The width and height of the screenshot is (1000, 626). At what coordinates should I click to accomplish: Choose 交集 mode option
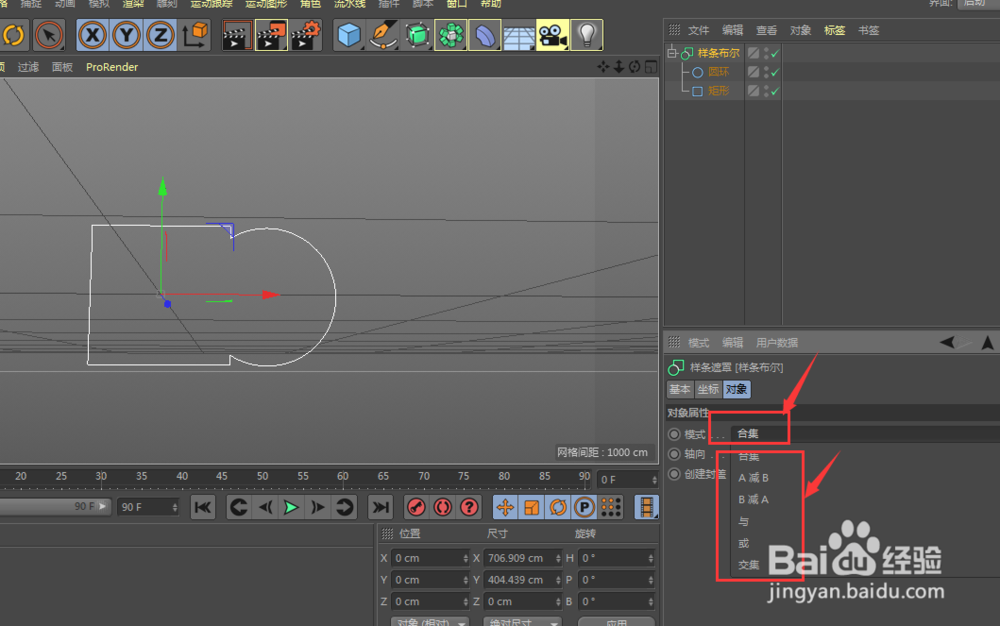pyautogui.click(x=749, y=565)
